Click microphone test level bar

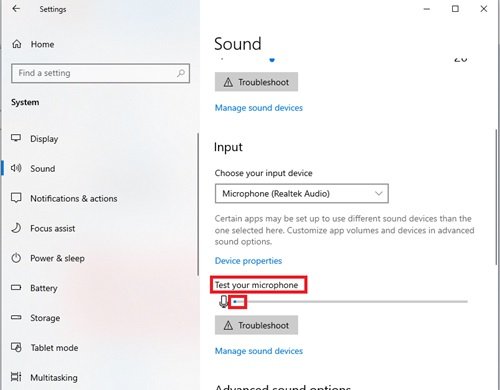350,302
